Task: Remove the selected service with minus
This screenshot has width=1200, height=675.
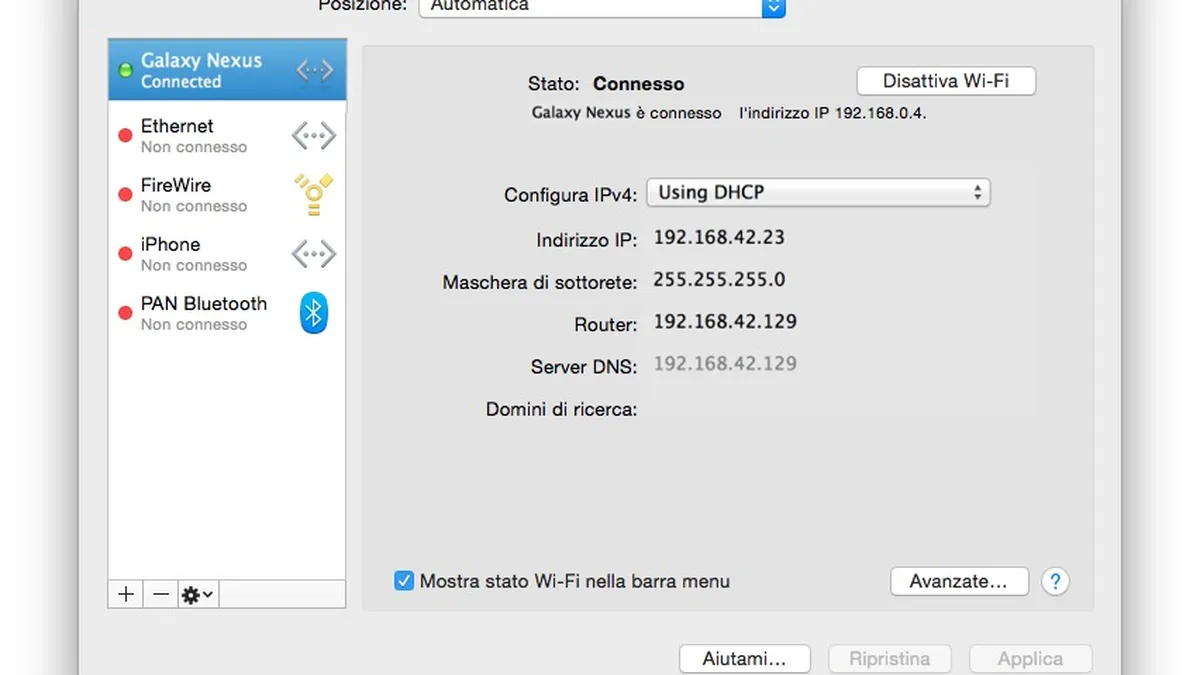Action: (161, 594)
